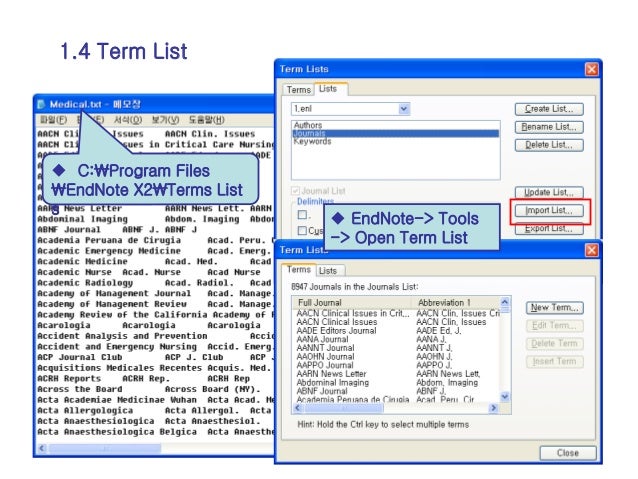638x479 pixels.
Task: Expand the 1.enl library dropdown
Action: 404,109
